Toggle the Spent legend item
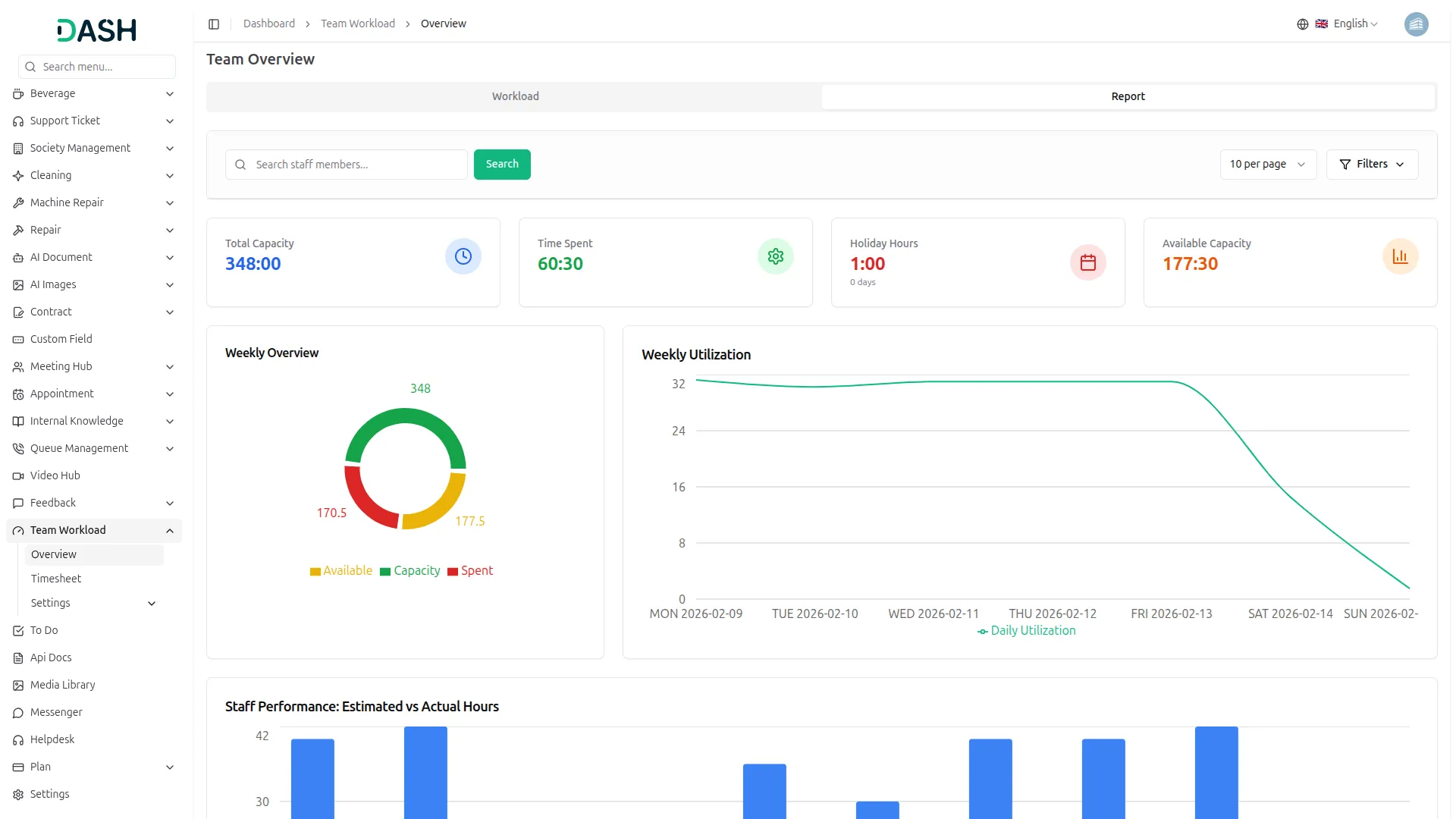Image resolution: width=1456 pixels, height=819 pixels. 470,571
